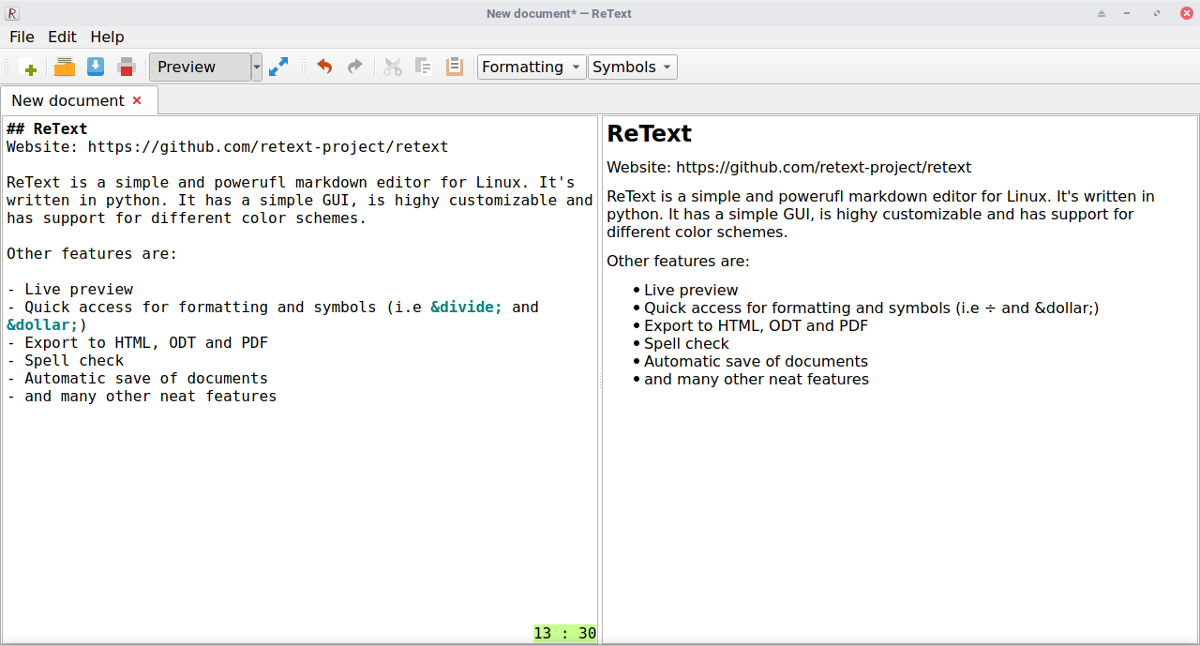Click "Other features are:" in the preview pane
The image size is (1200, 646).
pos(678,262)
